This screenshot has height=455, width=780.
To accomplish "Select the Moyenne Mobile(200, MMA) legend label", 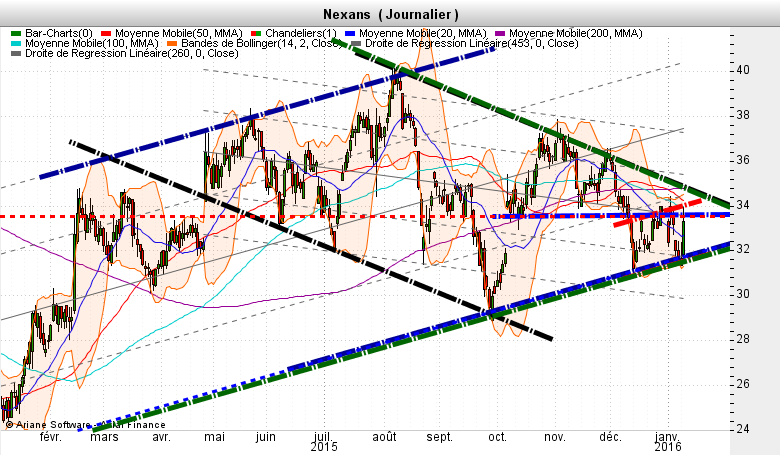I will click(576, 33).
